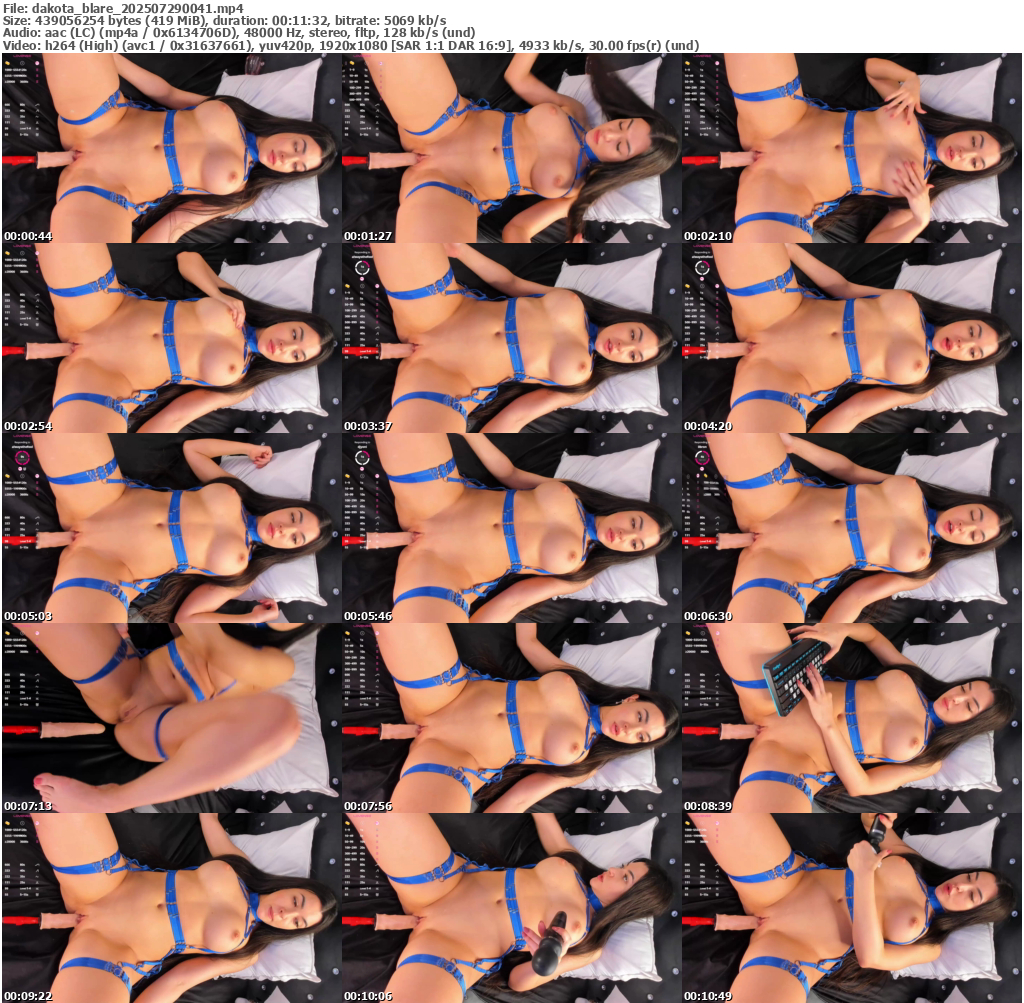Click the 00:07:13 timestamp label
Viewport: 1024px width, 1003px height.
click(x=28, y=806)
